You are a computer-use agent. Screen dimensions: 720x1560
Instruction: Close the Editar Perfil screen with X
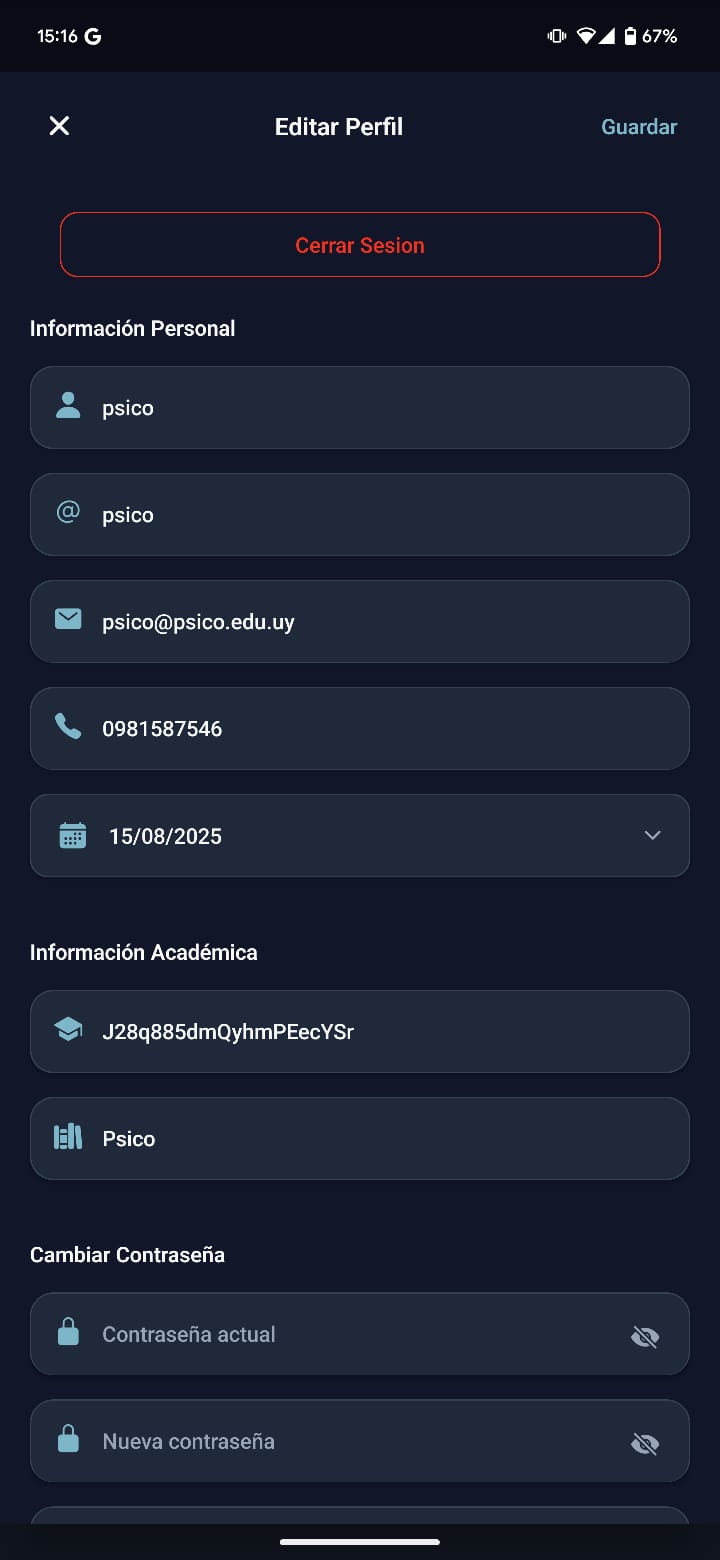click(60, 126)
